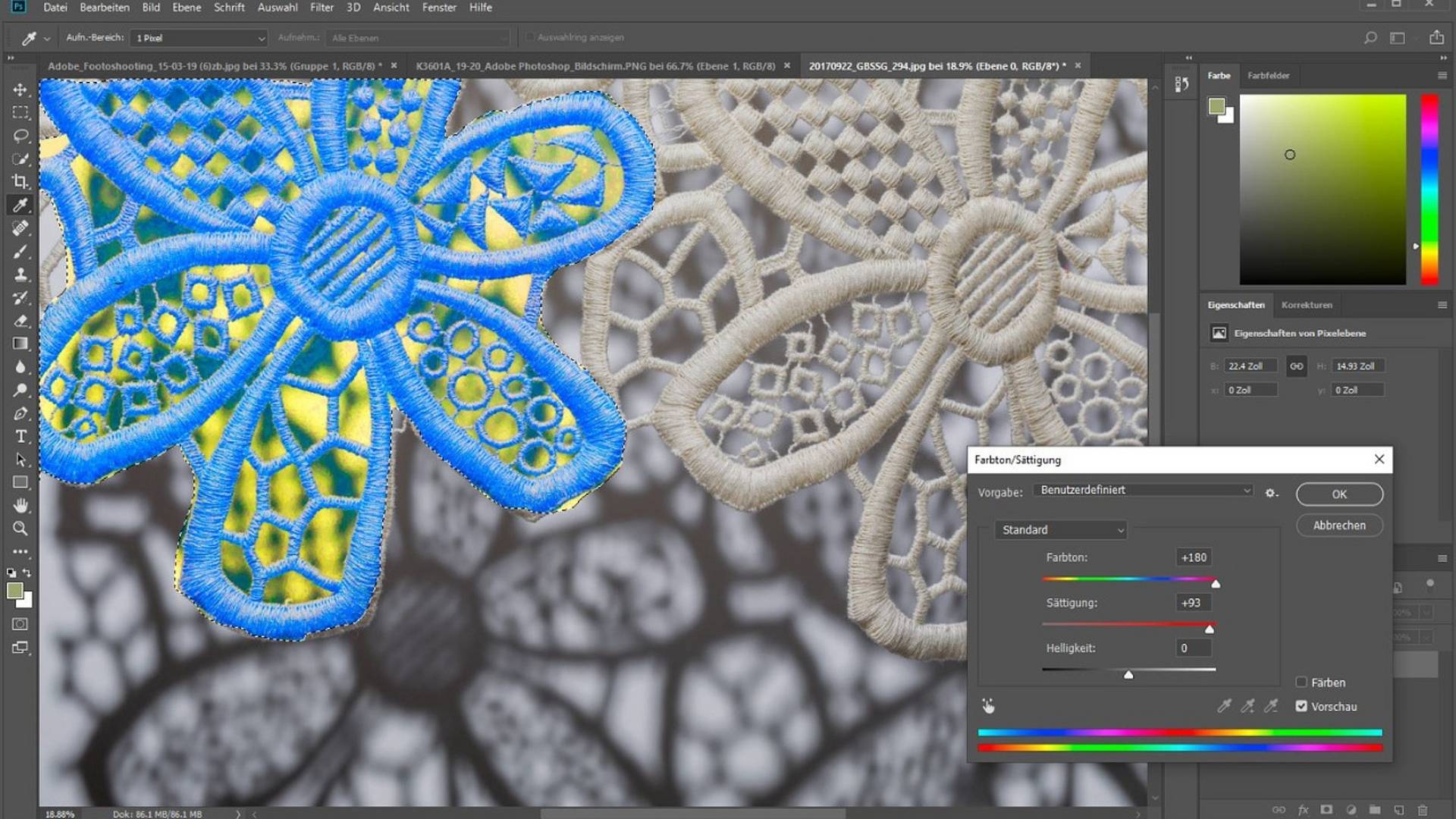The width and height of the screenshot is (1456, 819).
Task: Toggle the Auswahlring anzeigen checkbox
Action: 530,37
